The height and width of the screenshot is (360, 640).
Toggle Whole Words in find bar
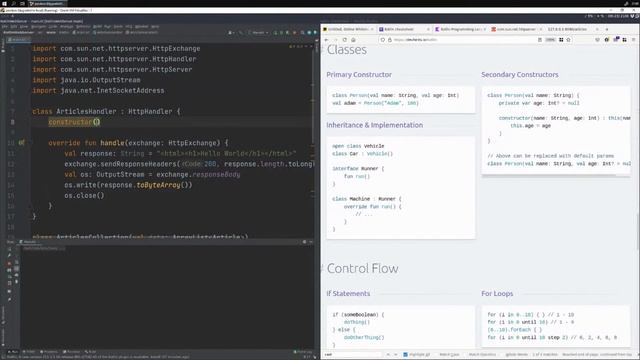(516, 355)
